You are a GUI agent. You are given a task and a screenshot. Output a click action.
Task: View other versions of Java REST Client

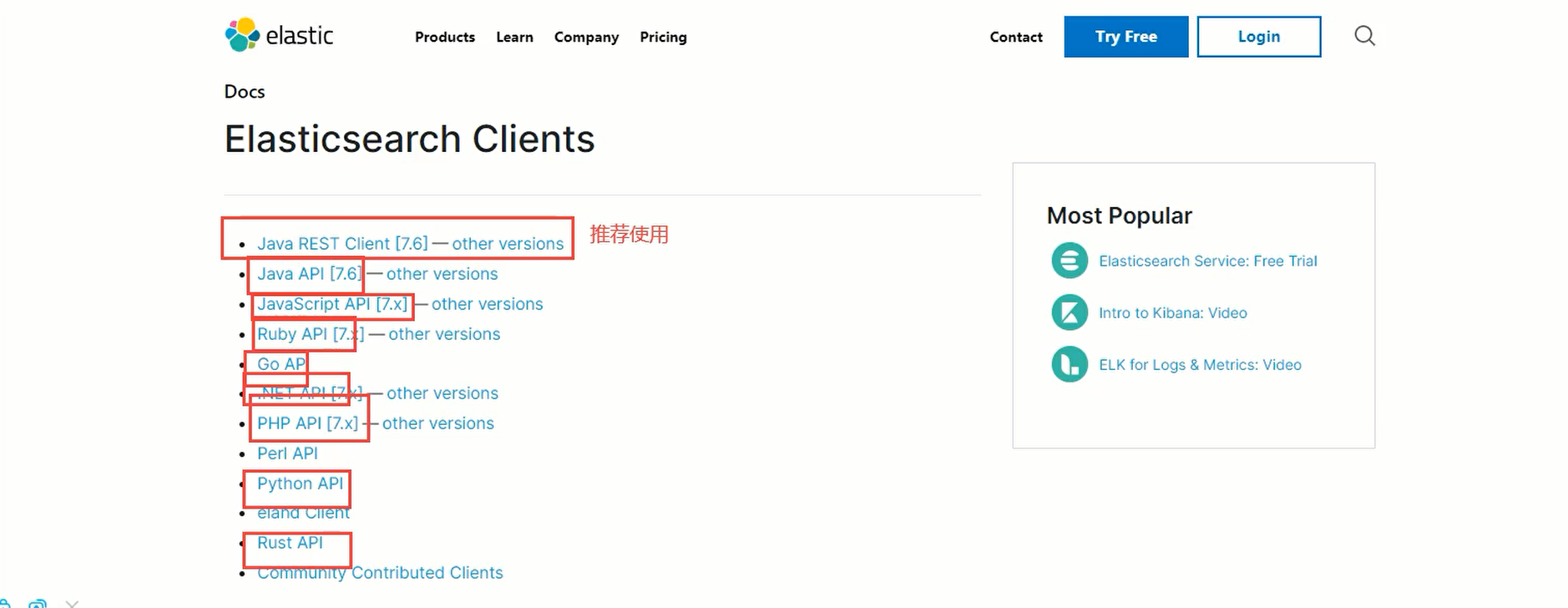508,244
